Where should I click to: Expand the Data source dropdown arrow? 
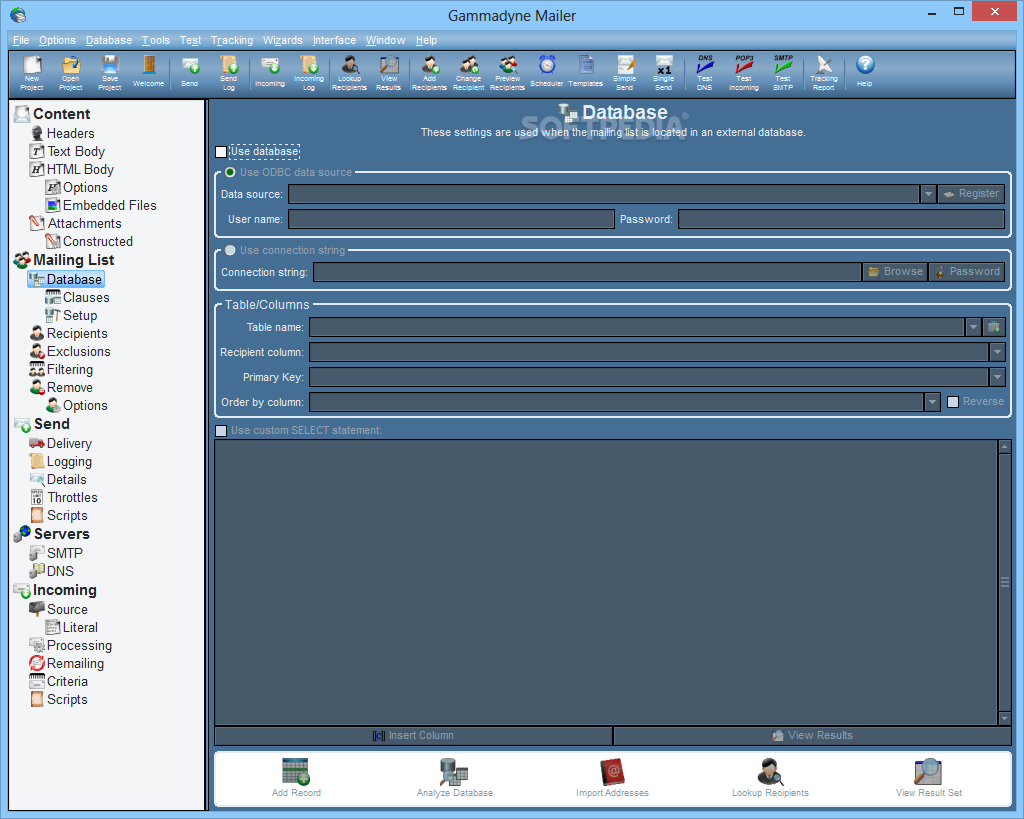click(928, 194)
